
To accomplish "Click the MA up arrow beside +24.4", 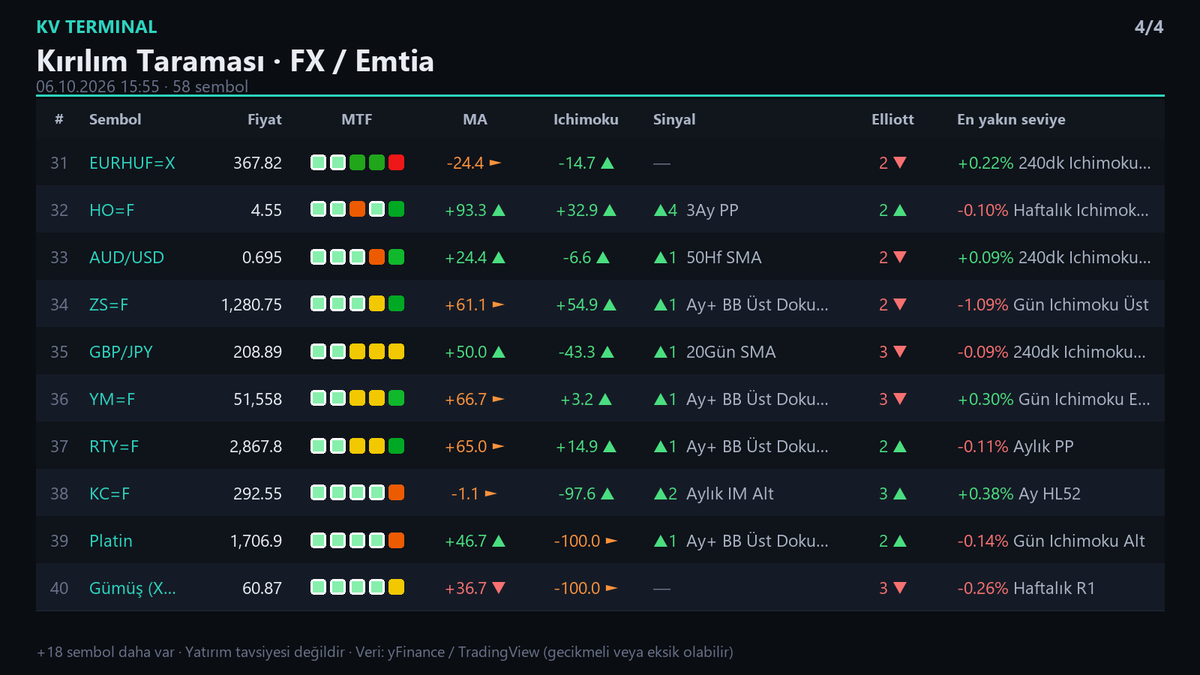I will point(498,258).
